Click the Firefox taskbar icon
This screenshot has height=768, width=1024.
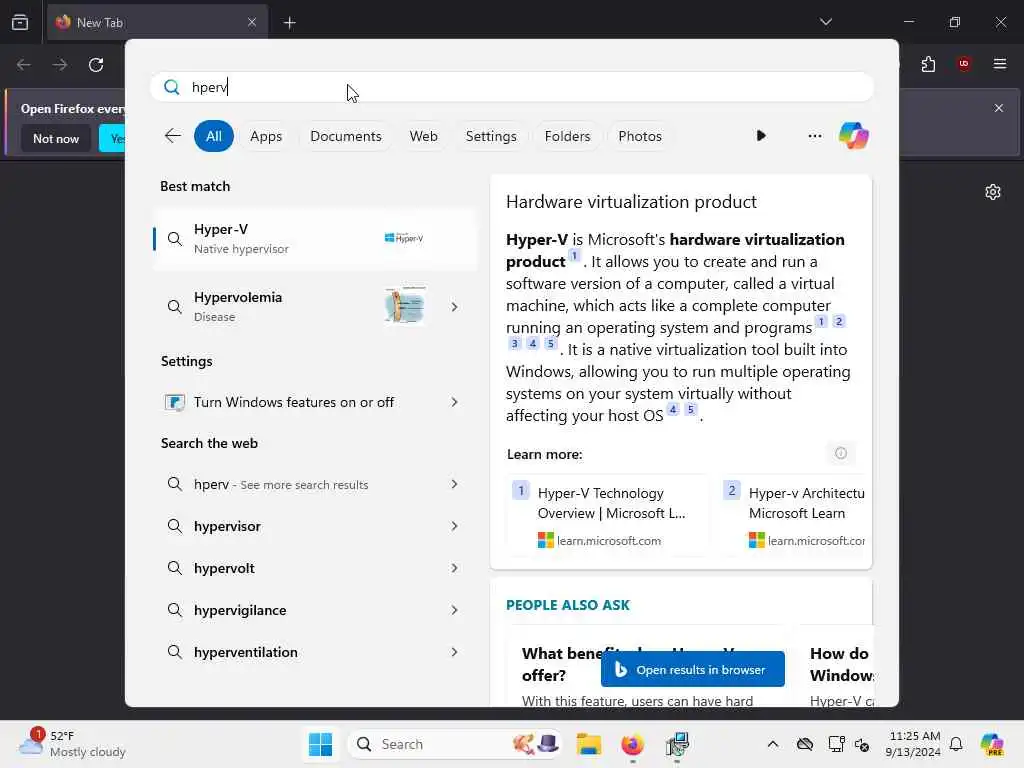coord(632,744)
